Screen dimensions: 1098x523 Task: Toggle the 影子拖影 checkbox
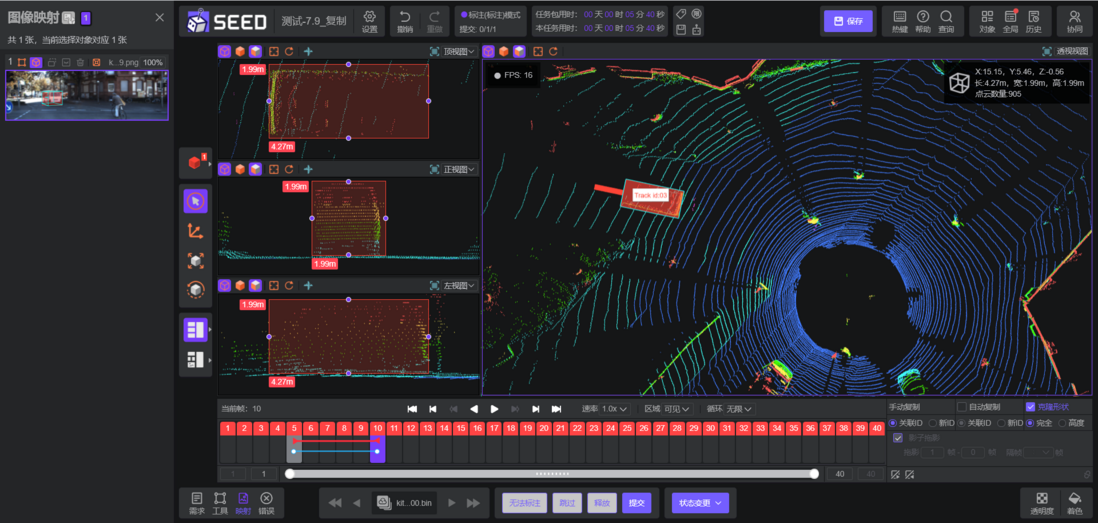click(898, 438)
